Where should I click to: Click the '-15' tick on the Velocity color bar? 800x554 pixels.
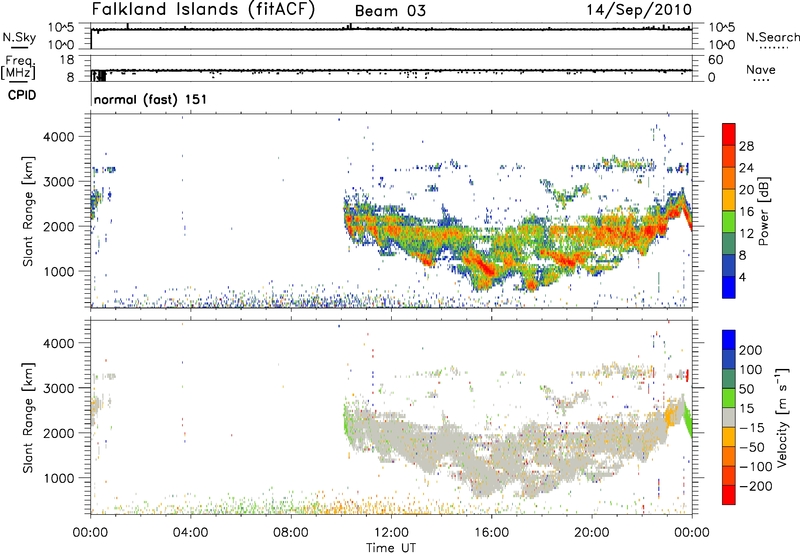coord(752,427)
